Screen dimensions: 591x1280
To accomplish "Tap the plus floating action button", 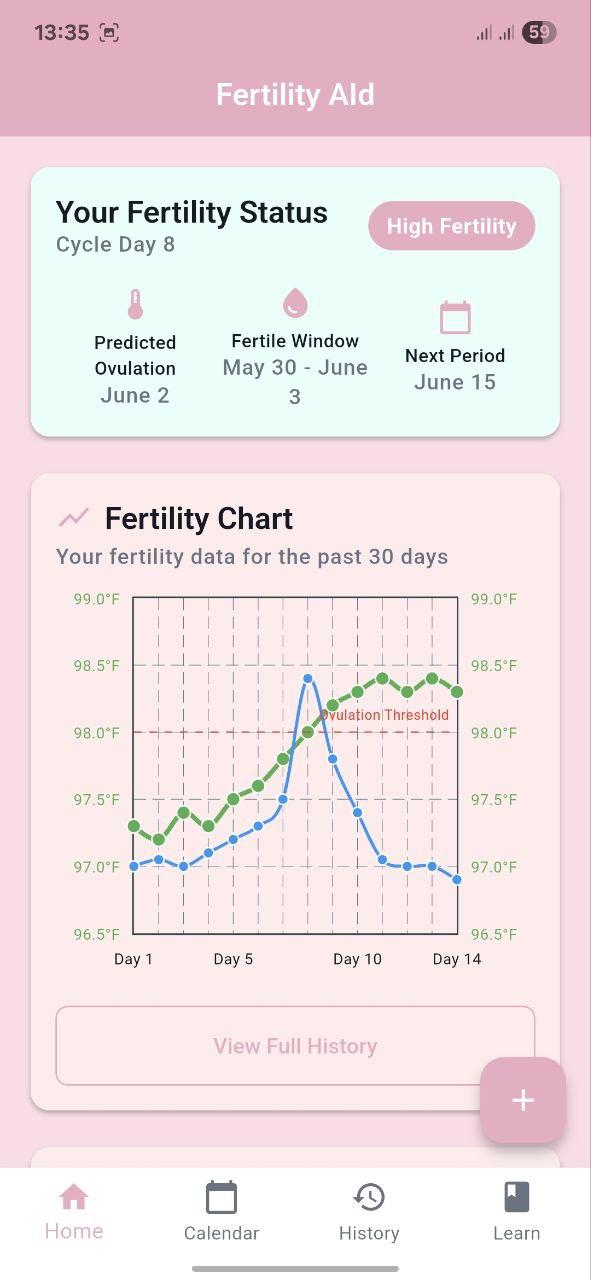I will click(523, 1100).
